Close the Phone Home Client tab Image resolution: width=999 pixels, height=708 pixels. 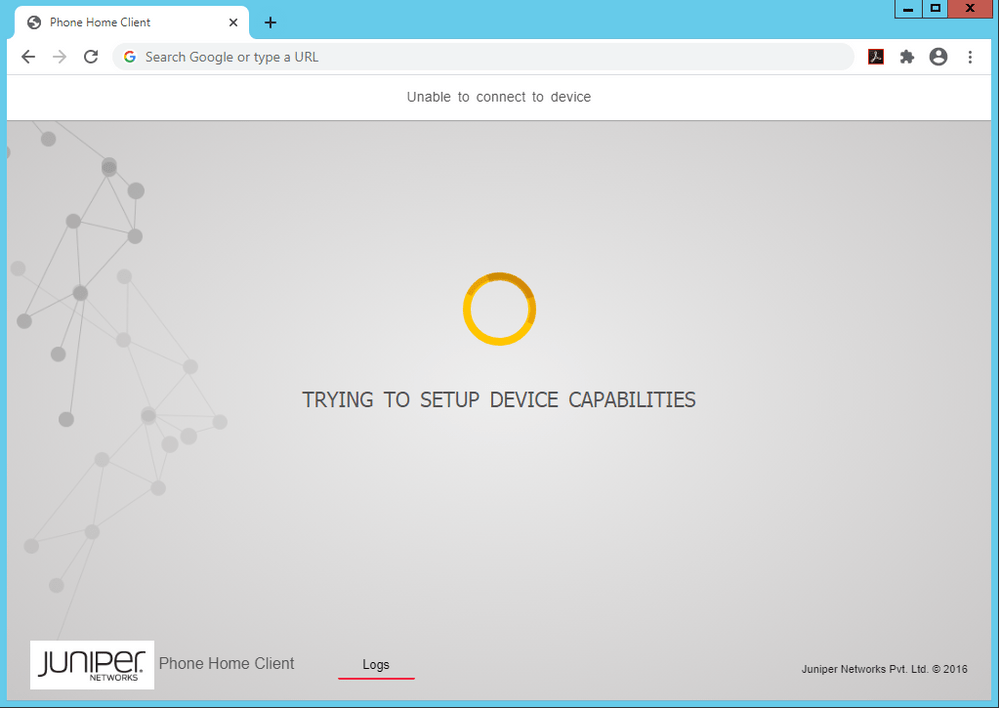(x=233, y=22)
